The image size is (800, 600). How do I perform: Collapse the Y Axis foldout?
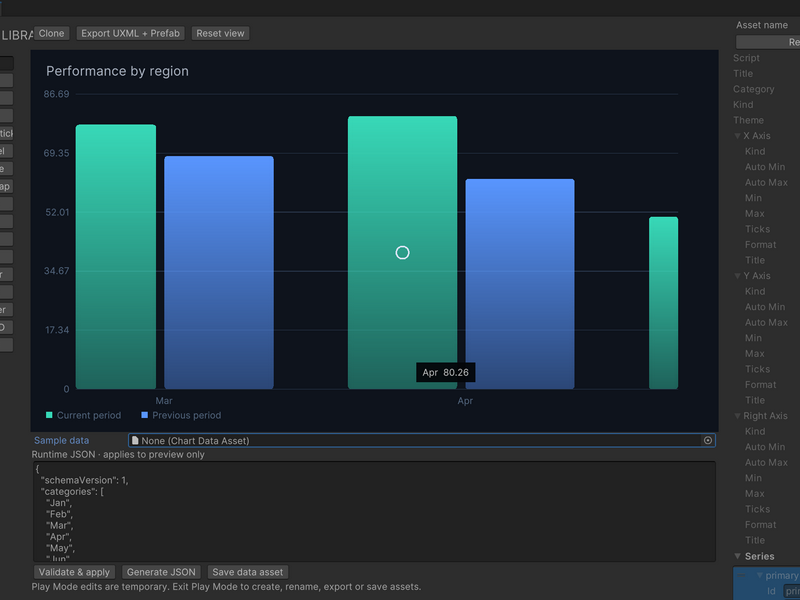(x=737, y=276)
